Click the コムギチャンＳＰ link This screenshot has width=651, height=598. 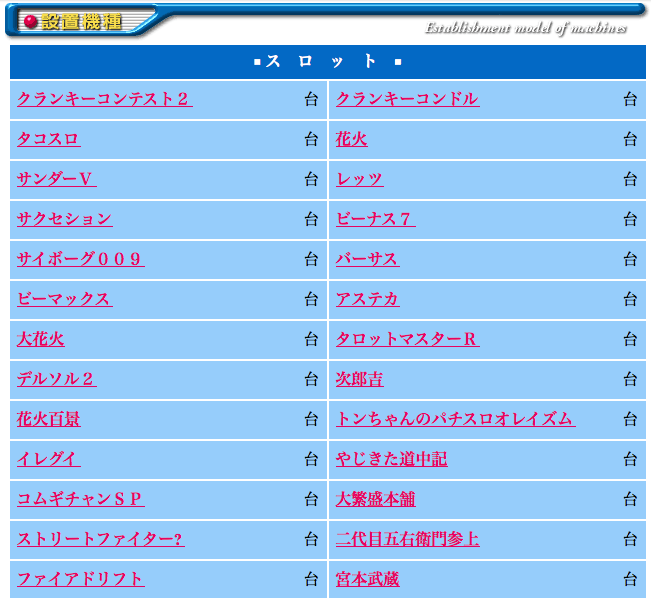[x=81, y=499]
